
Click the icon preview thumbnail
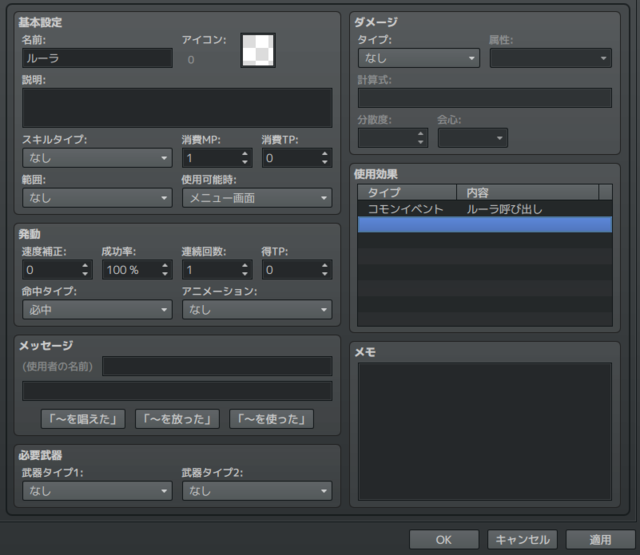(258, 51)
